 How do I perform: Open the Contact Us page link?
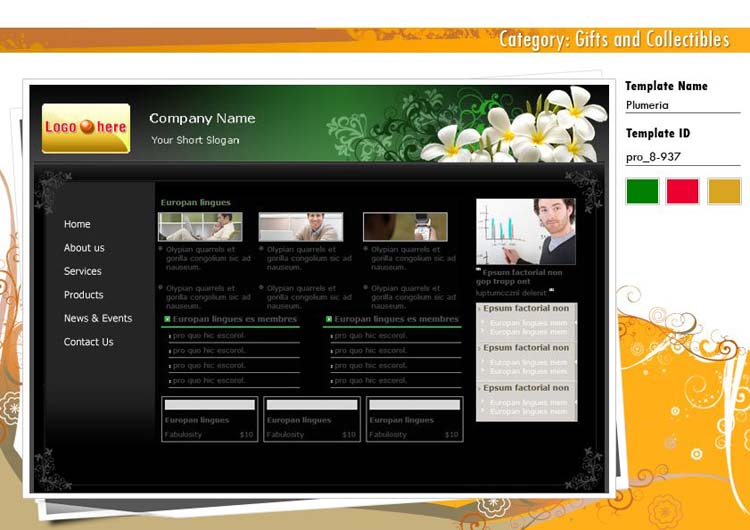[x=89, y=342]
